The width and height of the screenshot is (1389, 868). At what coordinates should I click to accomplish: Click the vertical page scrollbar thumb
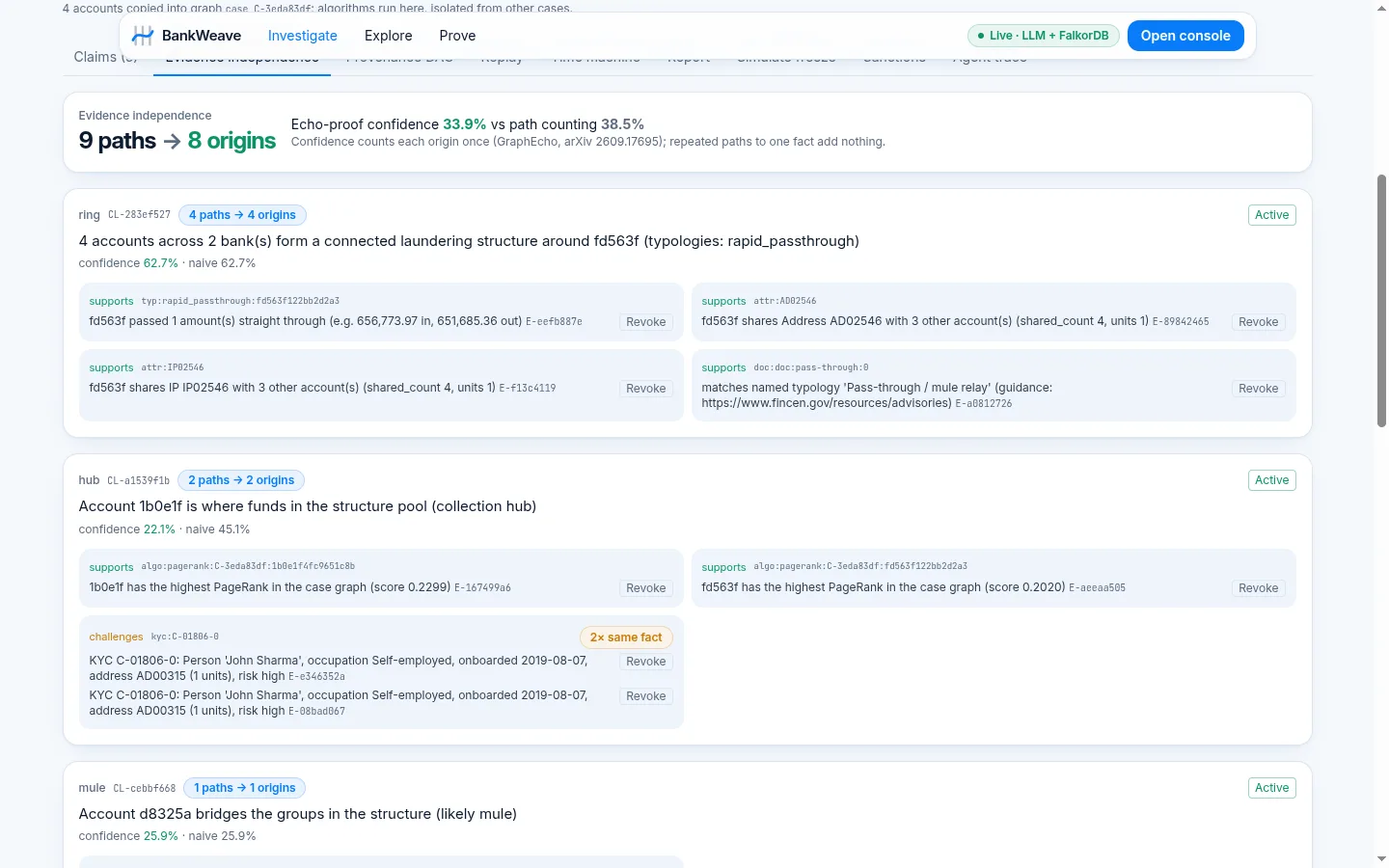click(x=1381, y=301)
